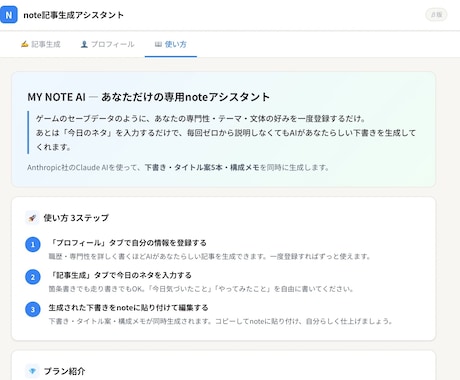The height and width of the screenshot is (380, 460).
Task: Click the rocket icon beside 使い方 3ステップ
Action: (x=32, y=218)
